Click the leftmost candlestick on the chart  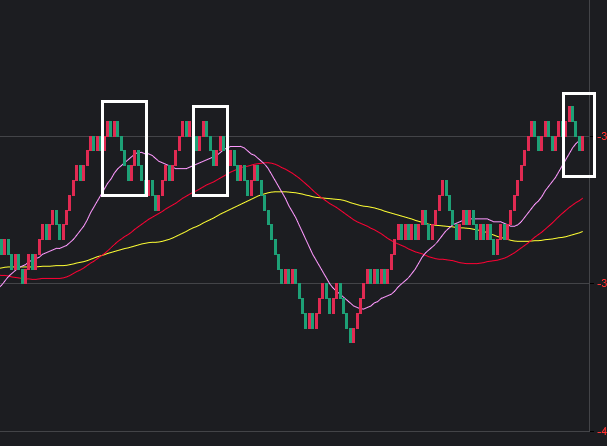(3, 247)
